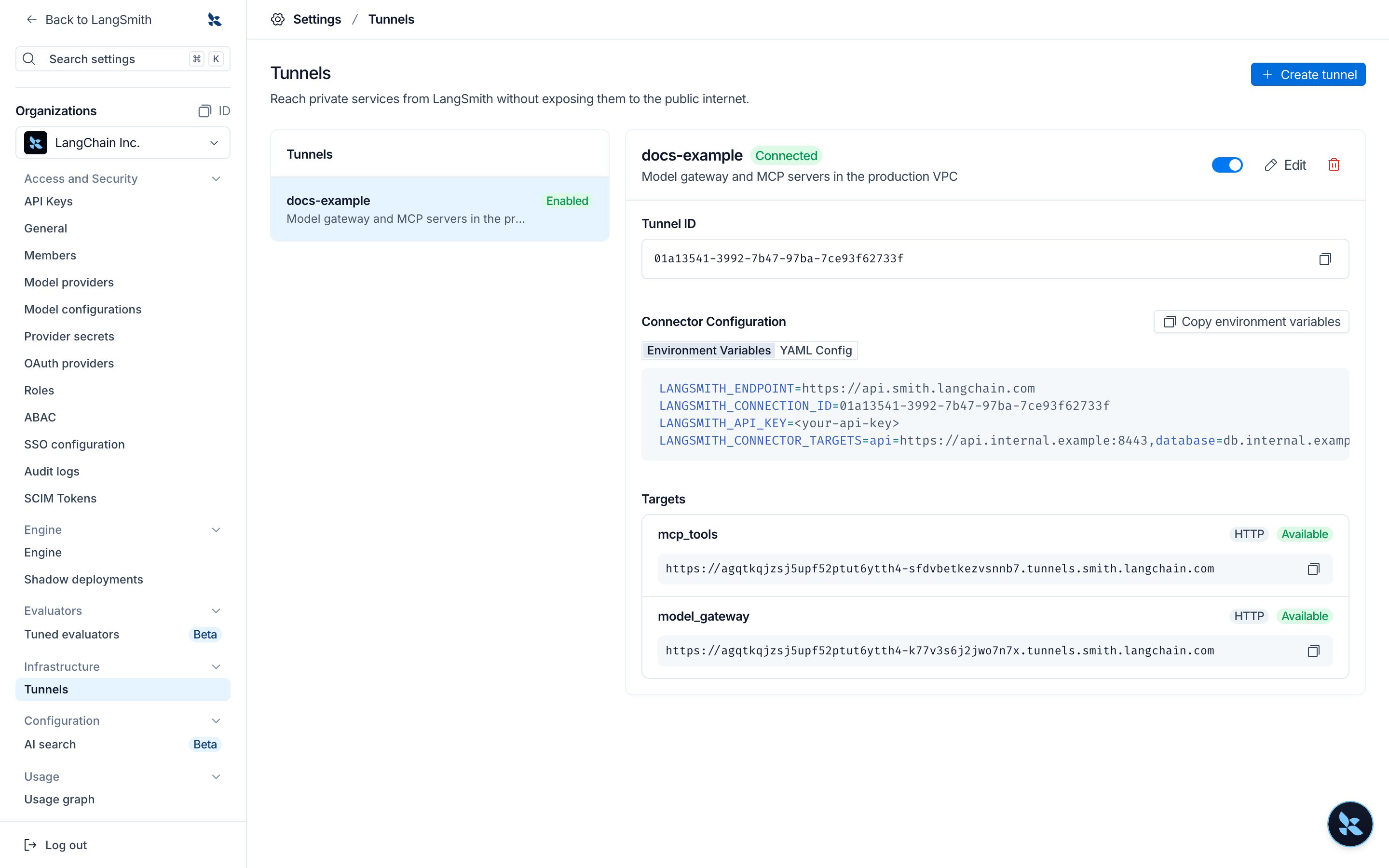1389x868 pixels.
Task: Click the Settings gear icon in breadcrumb
Action: 278,19
